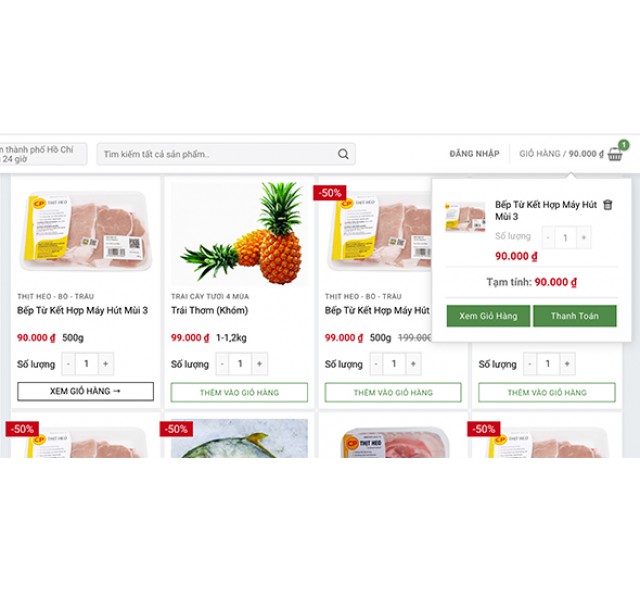640x590 pixels.
Task: Select the Hồ Chí Minh delivery location box
Action: 43,154
